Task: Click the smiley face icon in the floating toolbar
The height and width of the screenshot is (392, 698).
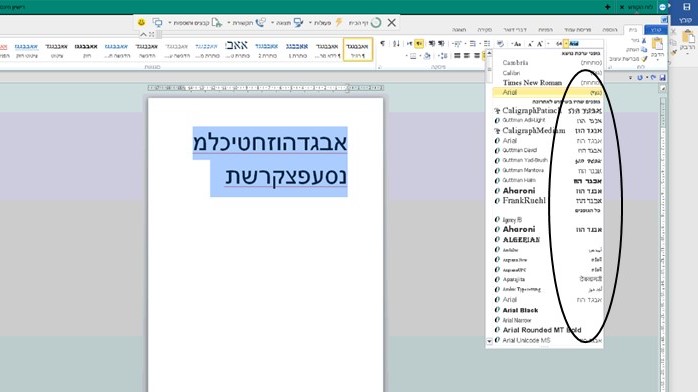Action: [x=142, y=22]
